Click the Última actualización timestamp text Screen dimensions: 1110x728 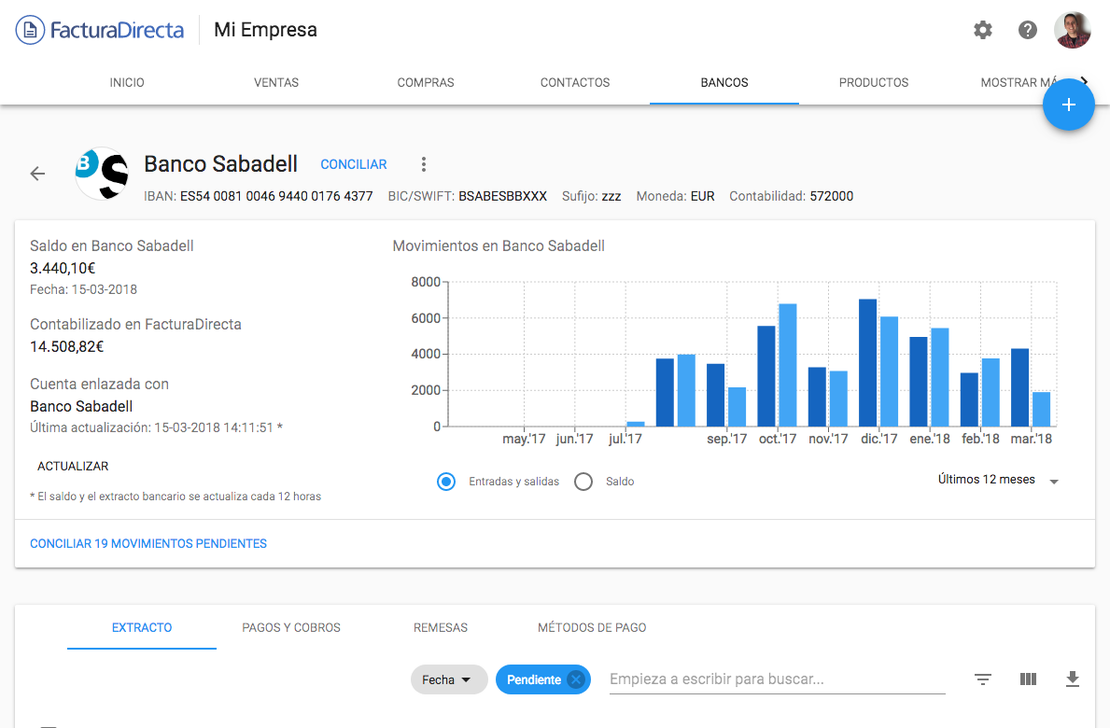pyautogui.click(x=156, y=428)
